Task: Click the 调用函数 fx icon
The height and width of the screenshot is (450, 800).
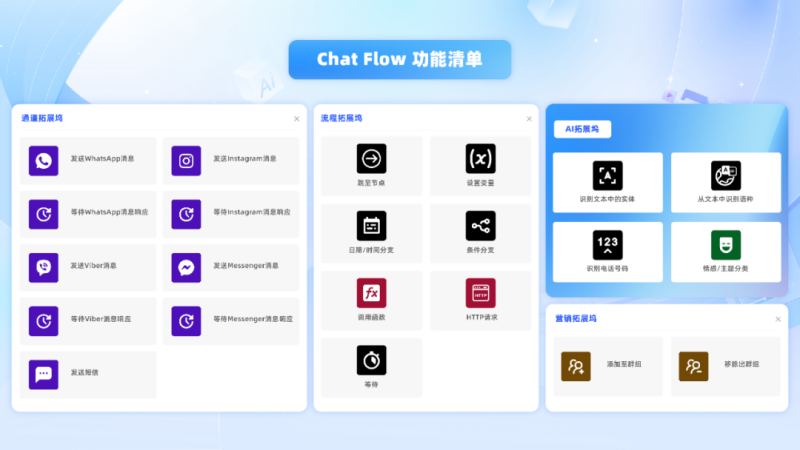Action: pyautogui.click(x=371, y=292)
